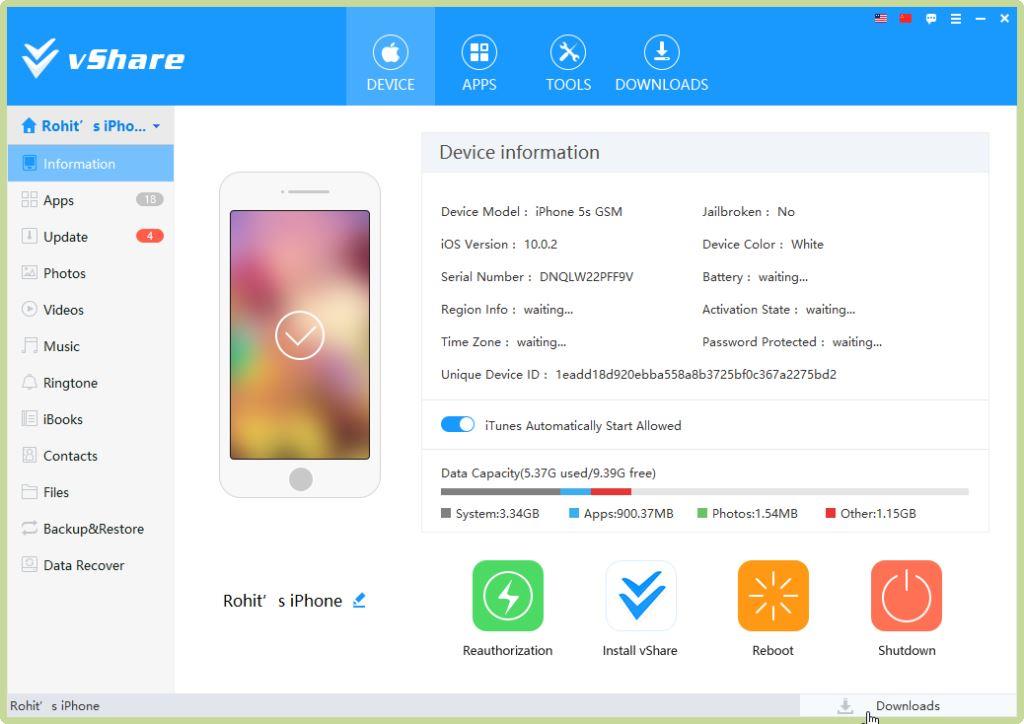Open iBooks in the sidebar

[x=91, y=419]
